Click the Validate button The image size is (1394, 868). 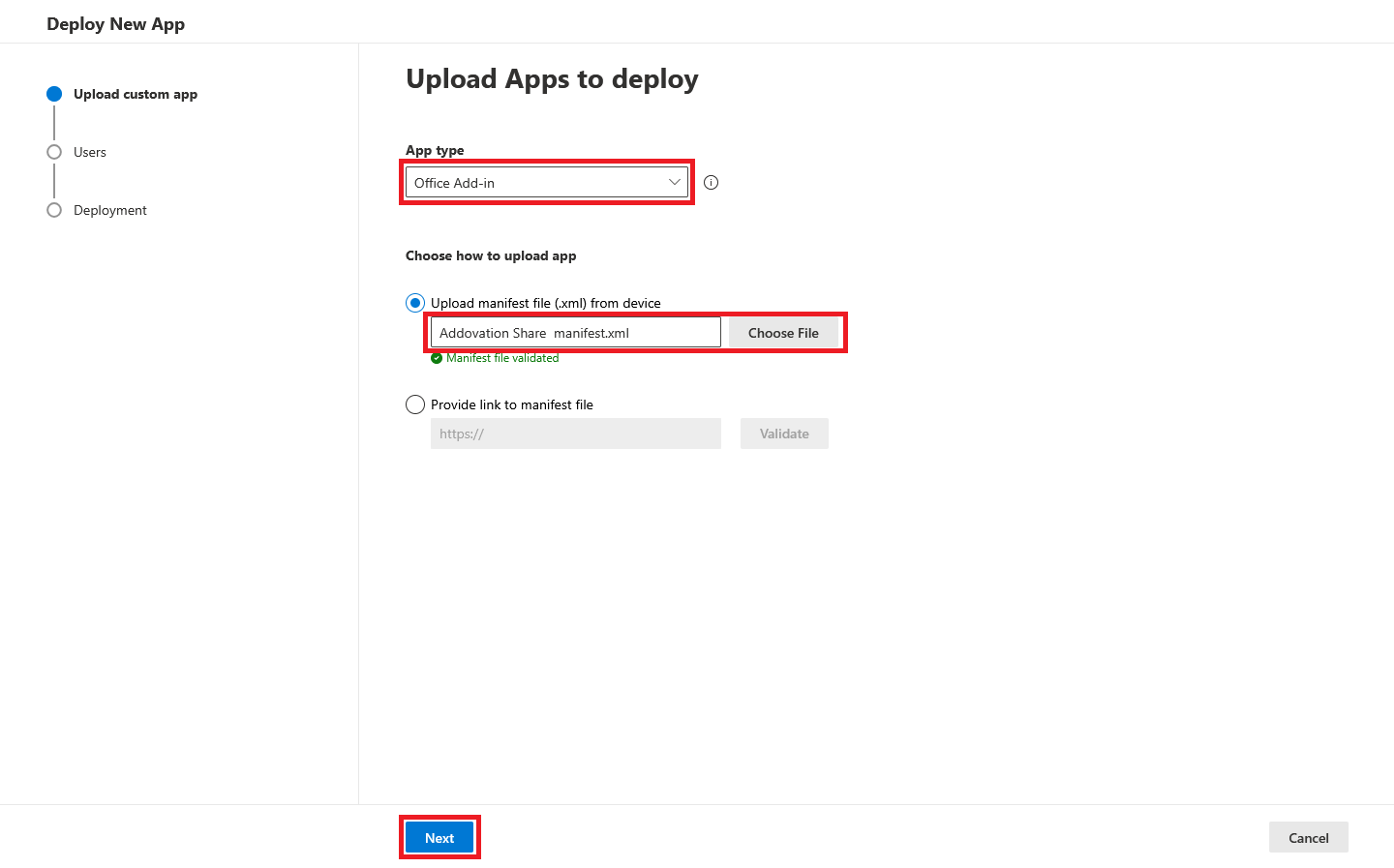(784, 434)
